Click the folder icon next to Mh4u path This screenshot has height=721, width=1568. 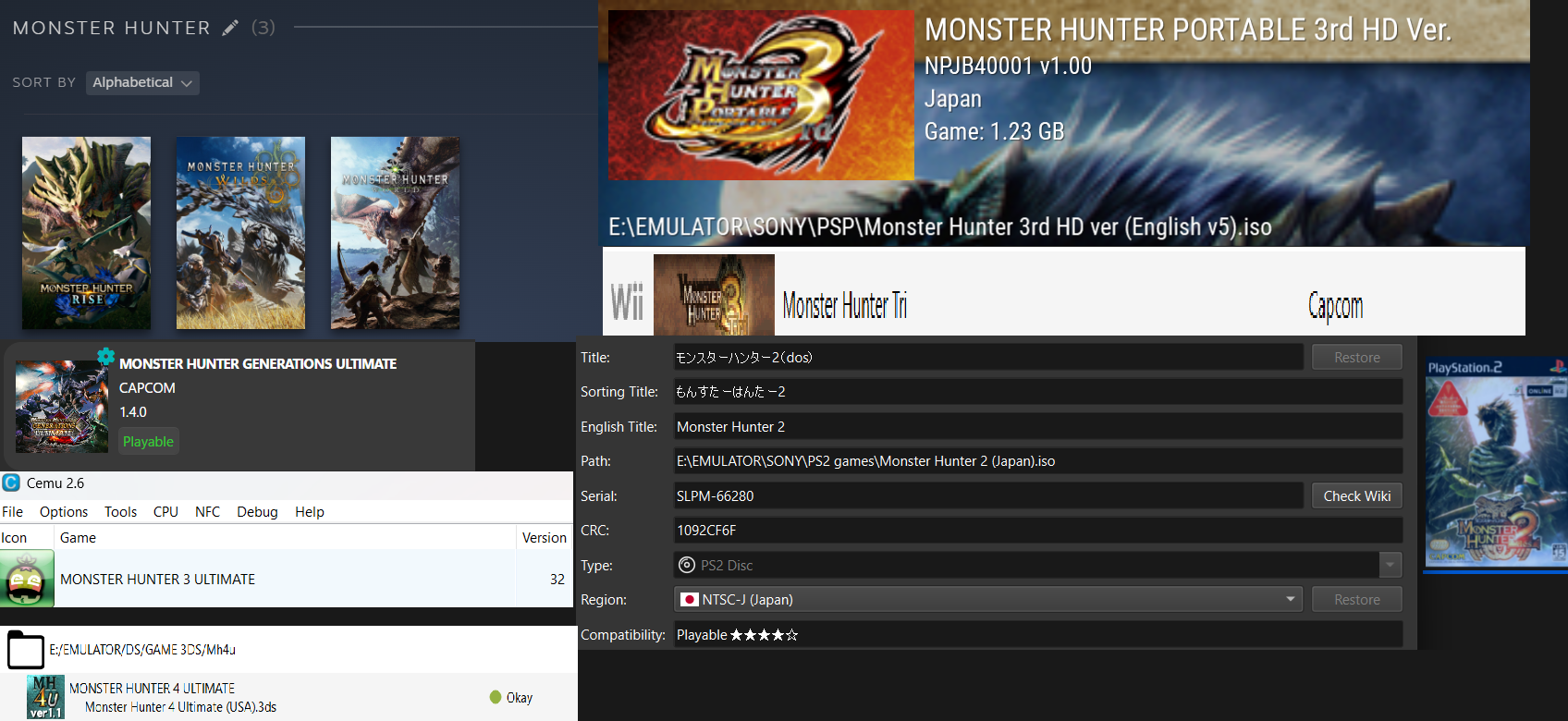pos(26,650)
